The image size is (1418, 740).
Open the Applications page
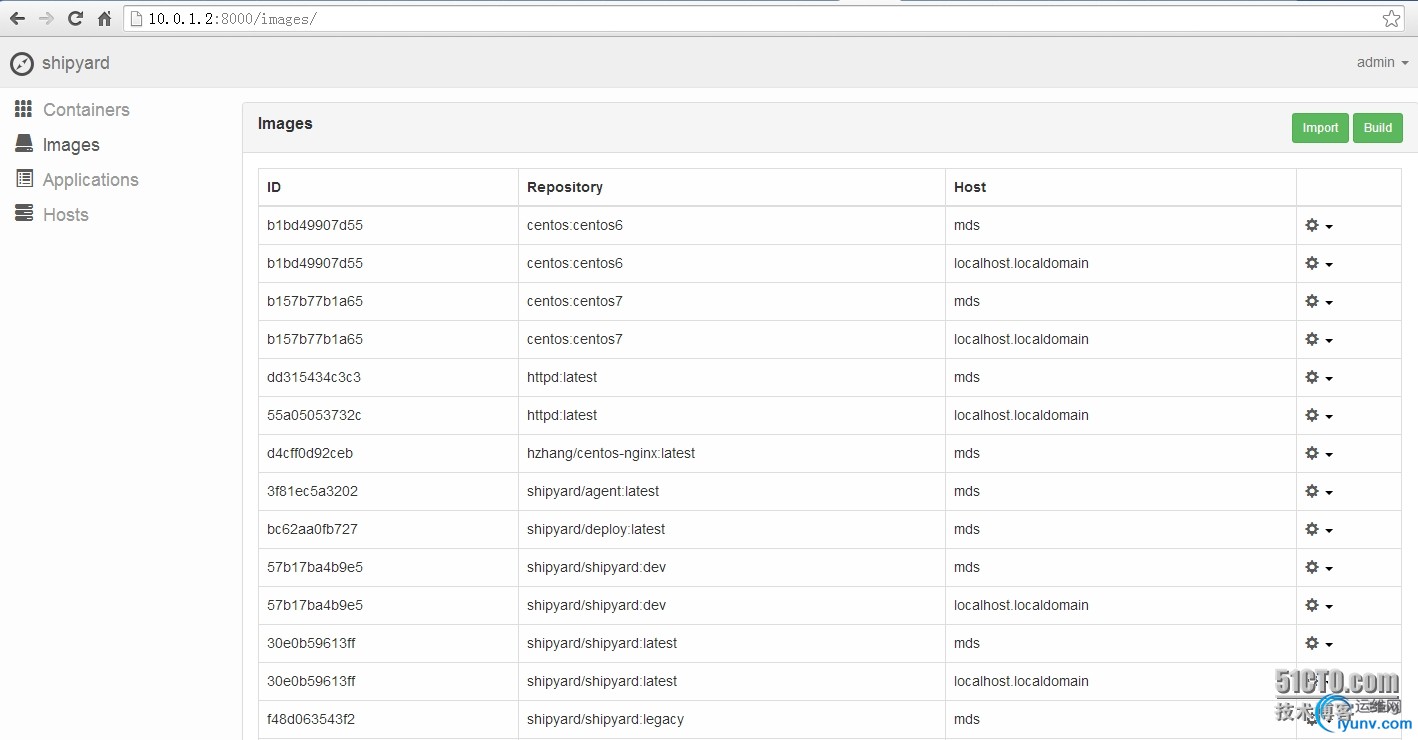click(91, 180)
